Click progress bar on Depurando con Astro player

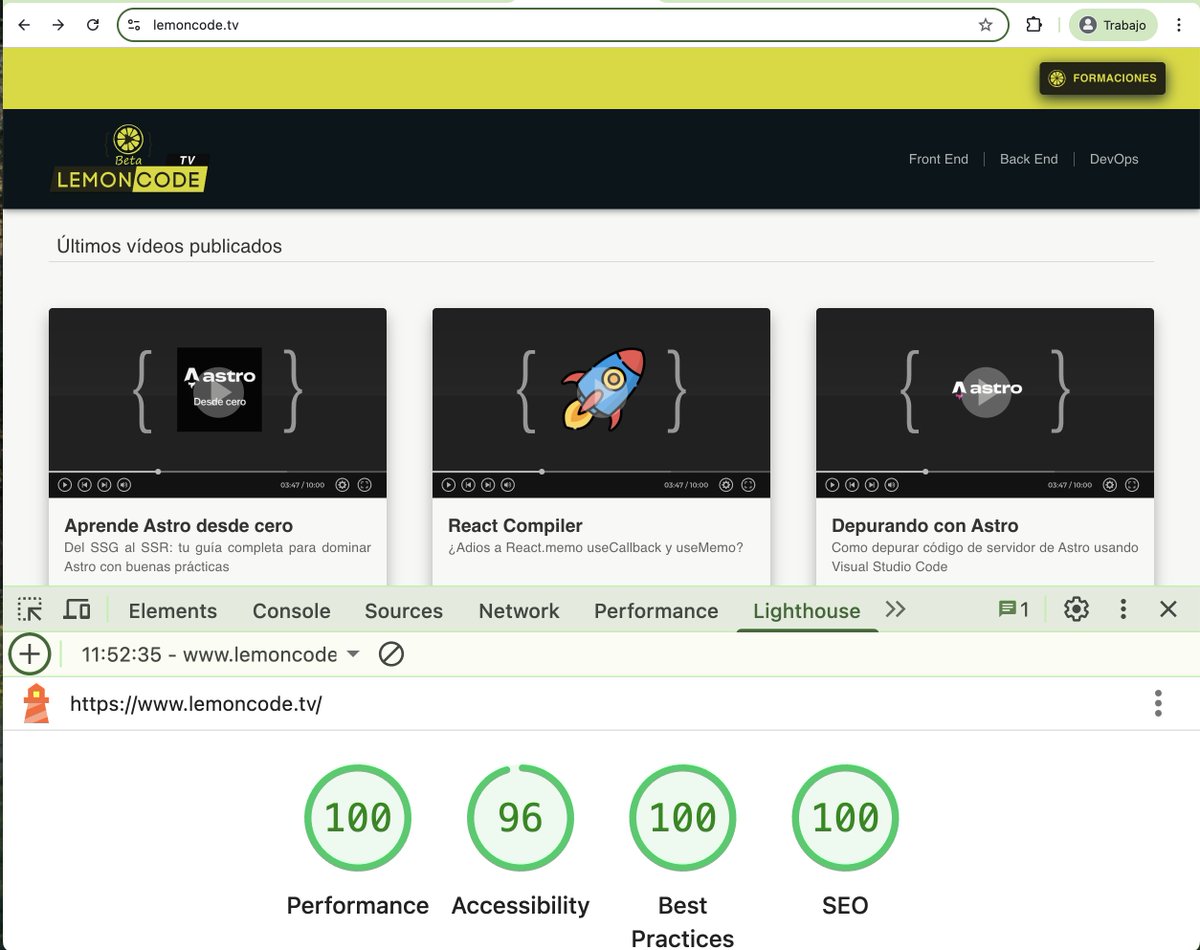pyautogui.click(x=985, y=471)
